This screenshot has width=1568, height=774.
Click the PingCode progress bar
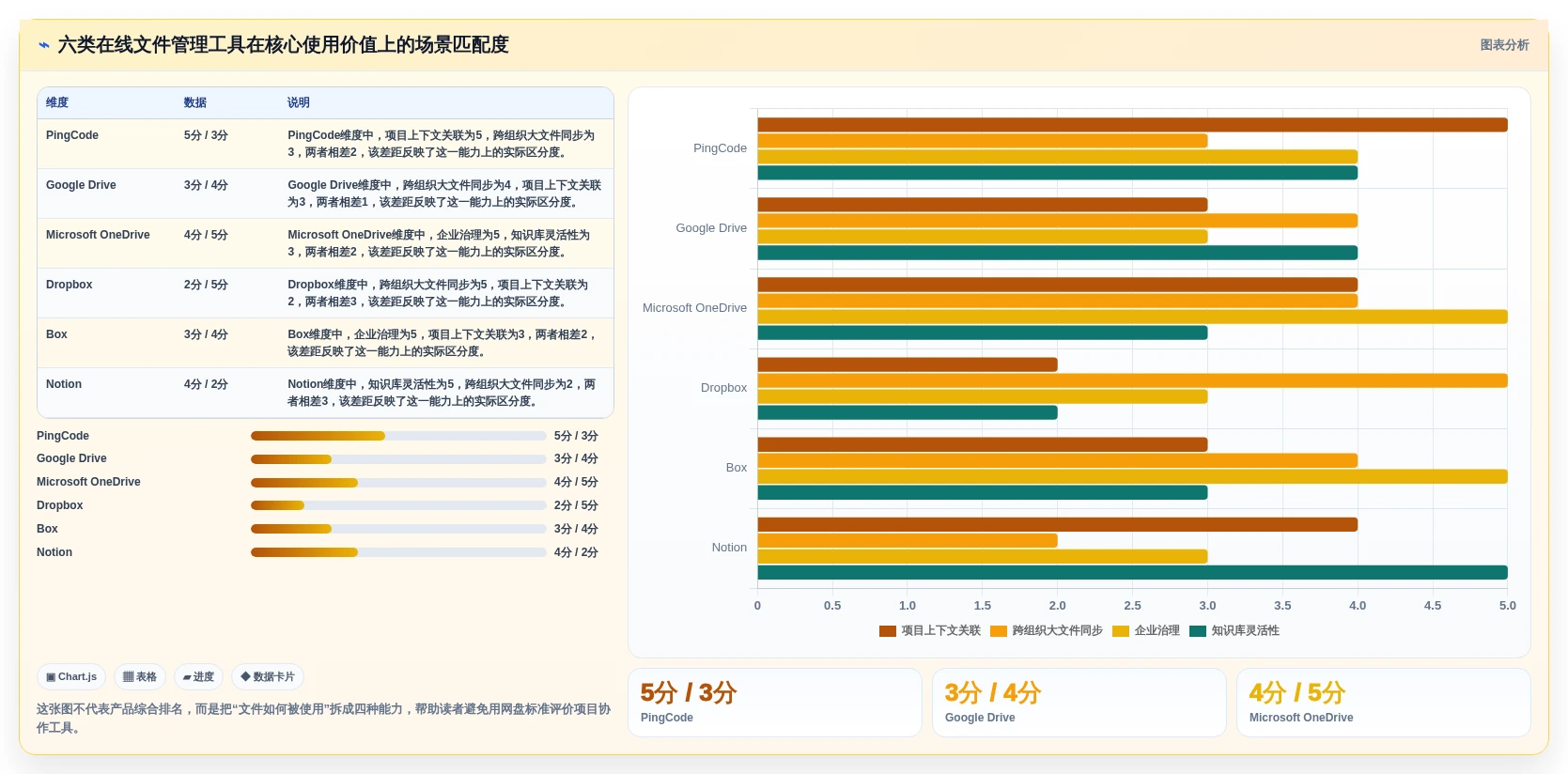click(x=398, y=436)
